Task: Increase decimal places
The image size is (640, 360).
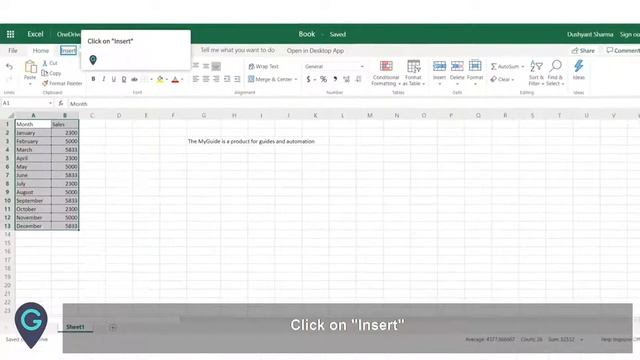Action: click(347, 79)
